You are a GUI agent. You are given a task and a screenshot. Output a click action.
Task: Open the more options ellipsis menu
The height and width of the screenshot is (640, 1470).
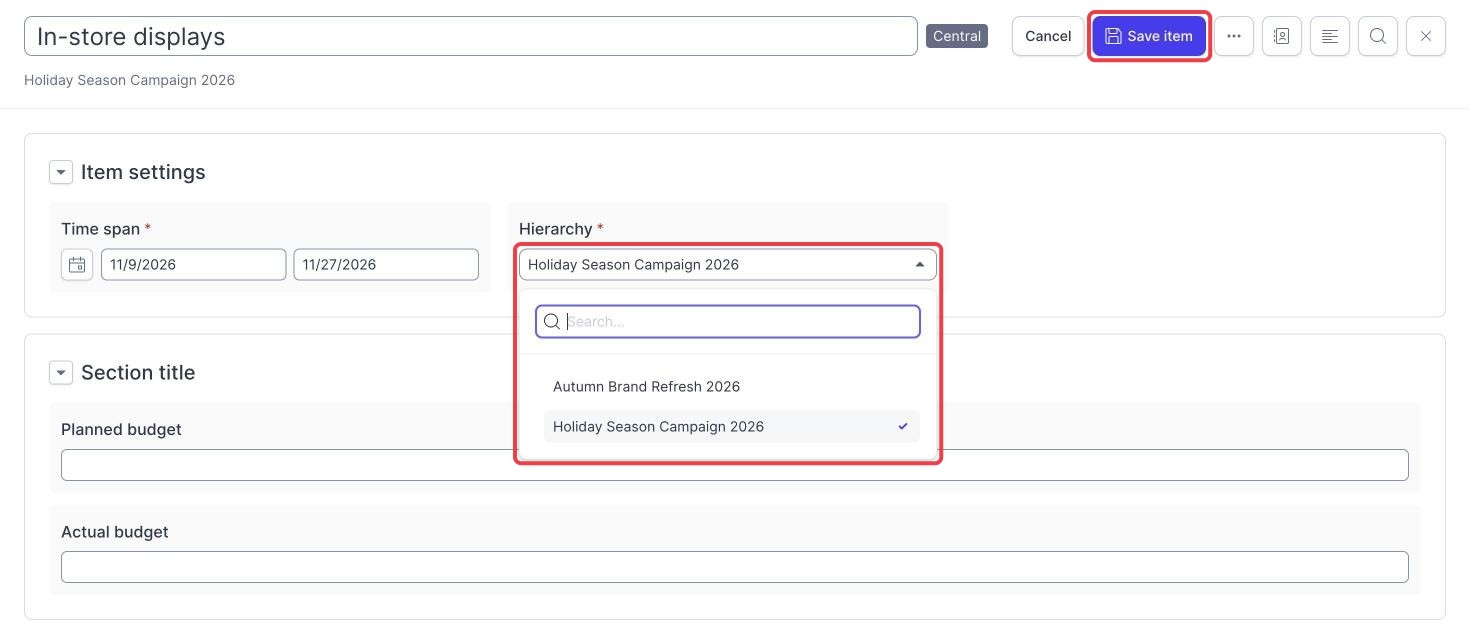(1234, 36)
